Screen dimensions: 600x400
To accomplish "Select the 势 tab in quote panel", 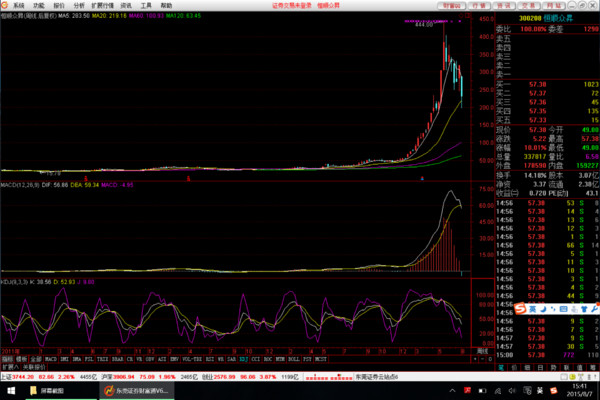I will (553, 367).
